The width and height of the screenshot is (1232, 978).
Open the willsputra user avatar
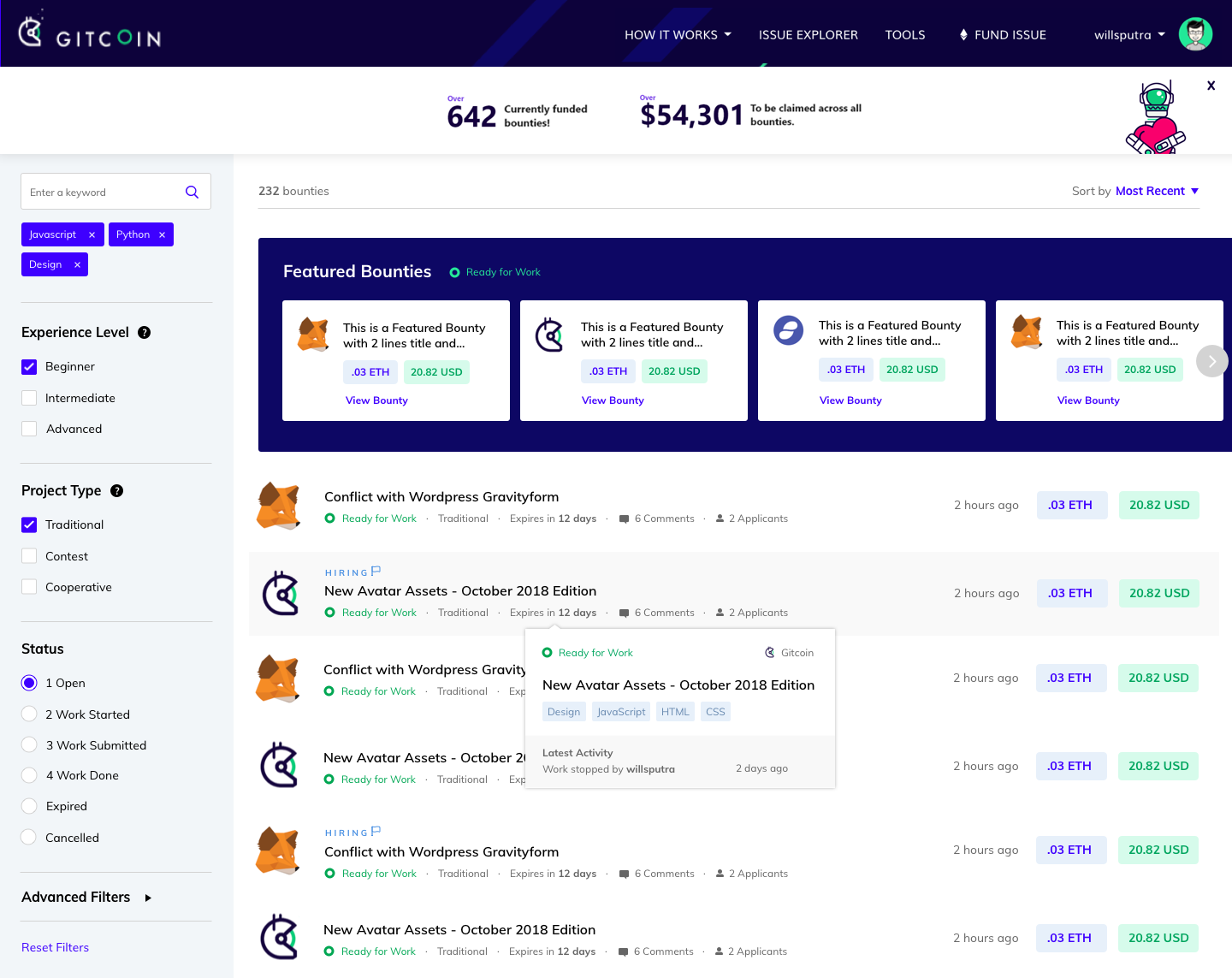1195,34
